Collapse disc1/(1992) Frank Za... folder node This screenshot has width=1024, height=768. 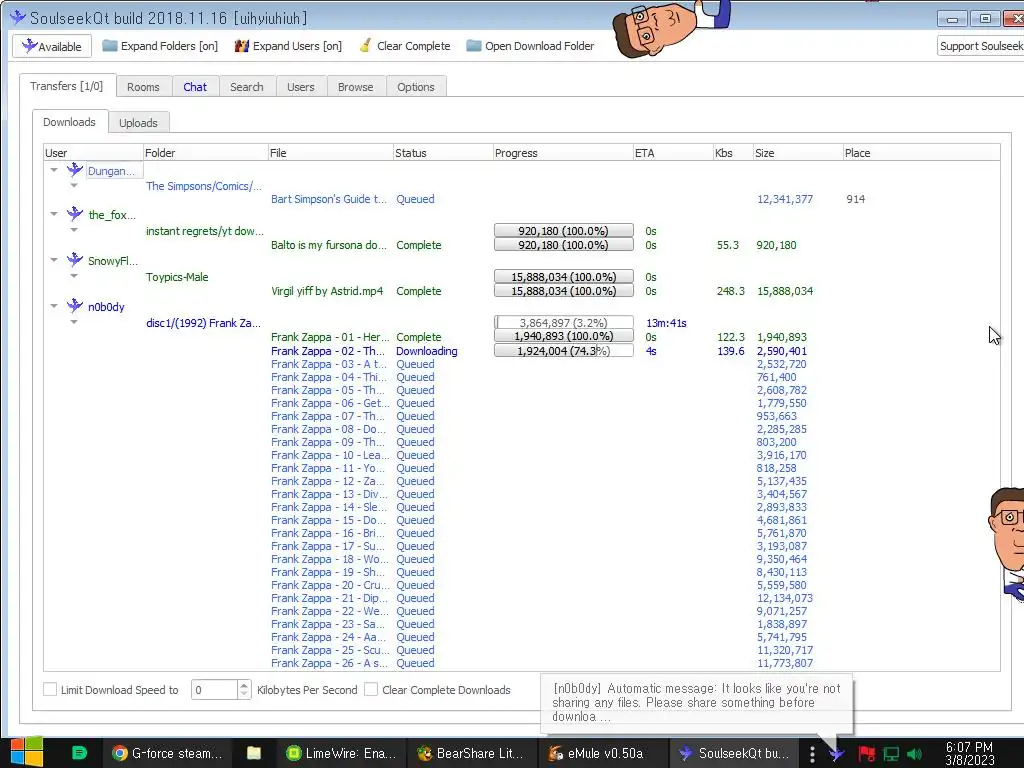(x=74, y=321)
